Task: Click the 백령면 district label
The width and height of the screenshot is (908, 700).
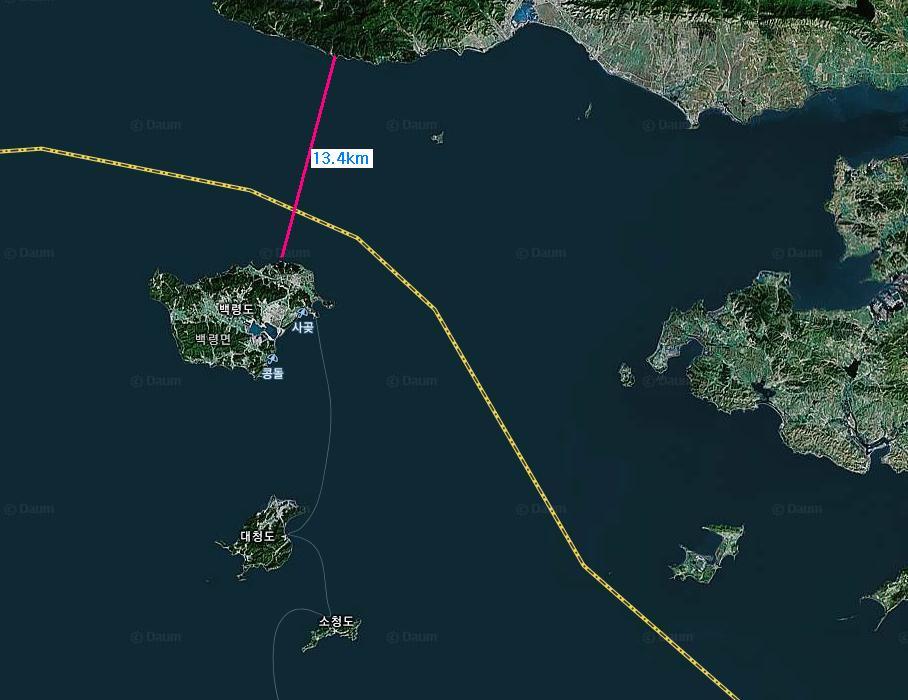Action: pyautogui.click(x=213, y=339)
